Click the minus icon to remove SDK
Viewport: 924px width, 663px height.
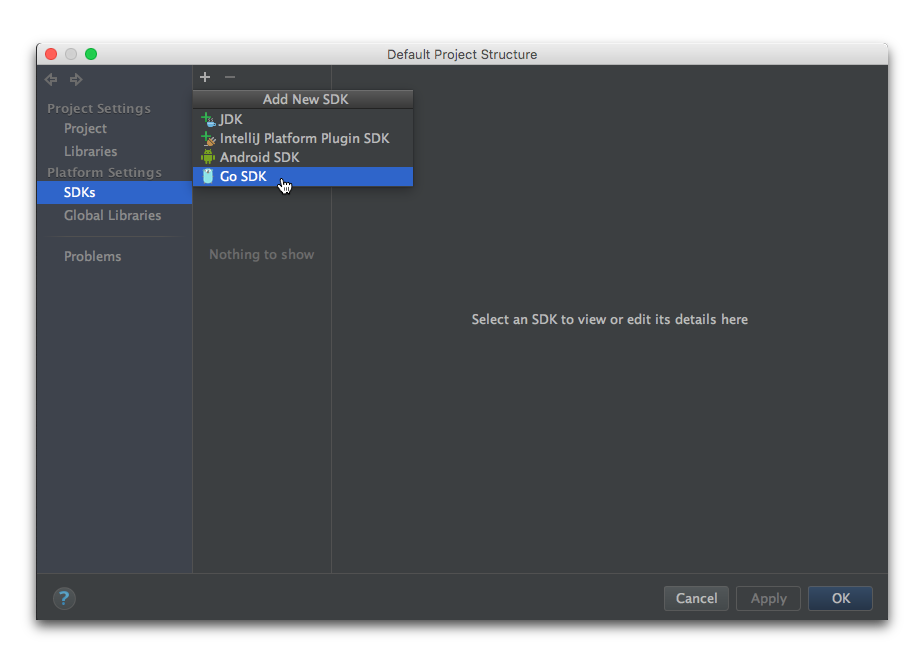tap(230, 77)
